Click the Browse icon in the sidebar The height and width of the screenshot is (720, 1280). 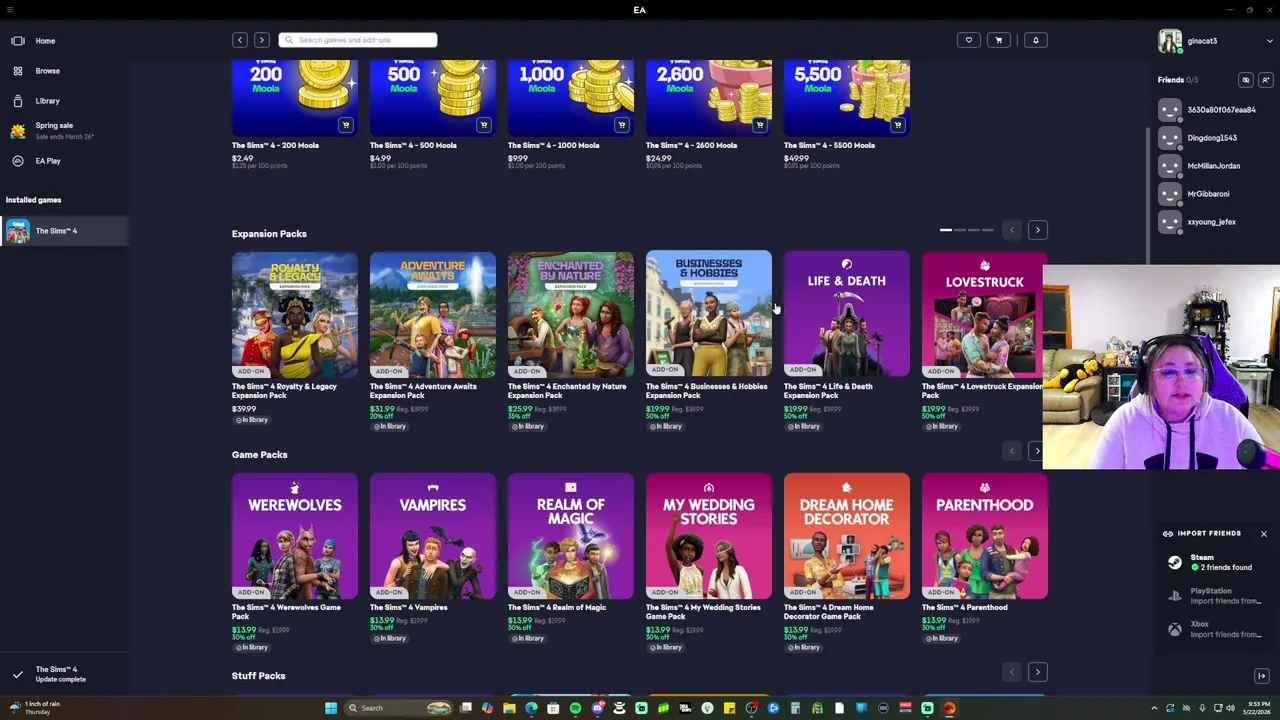click(x=17, y=71)
